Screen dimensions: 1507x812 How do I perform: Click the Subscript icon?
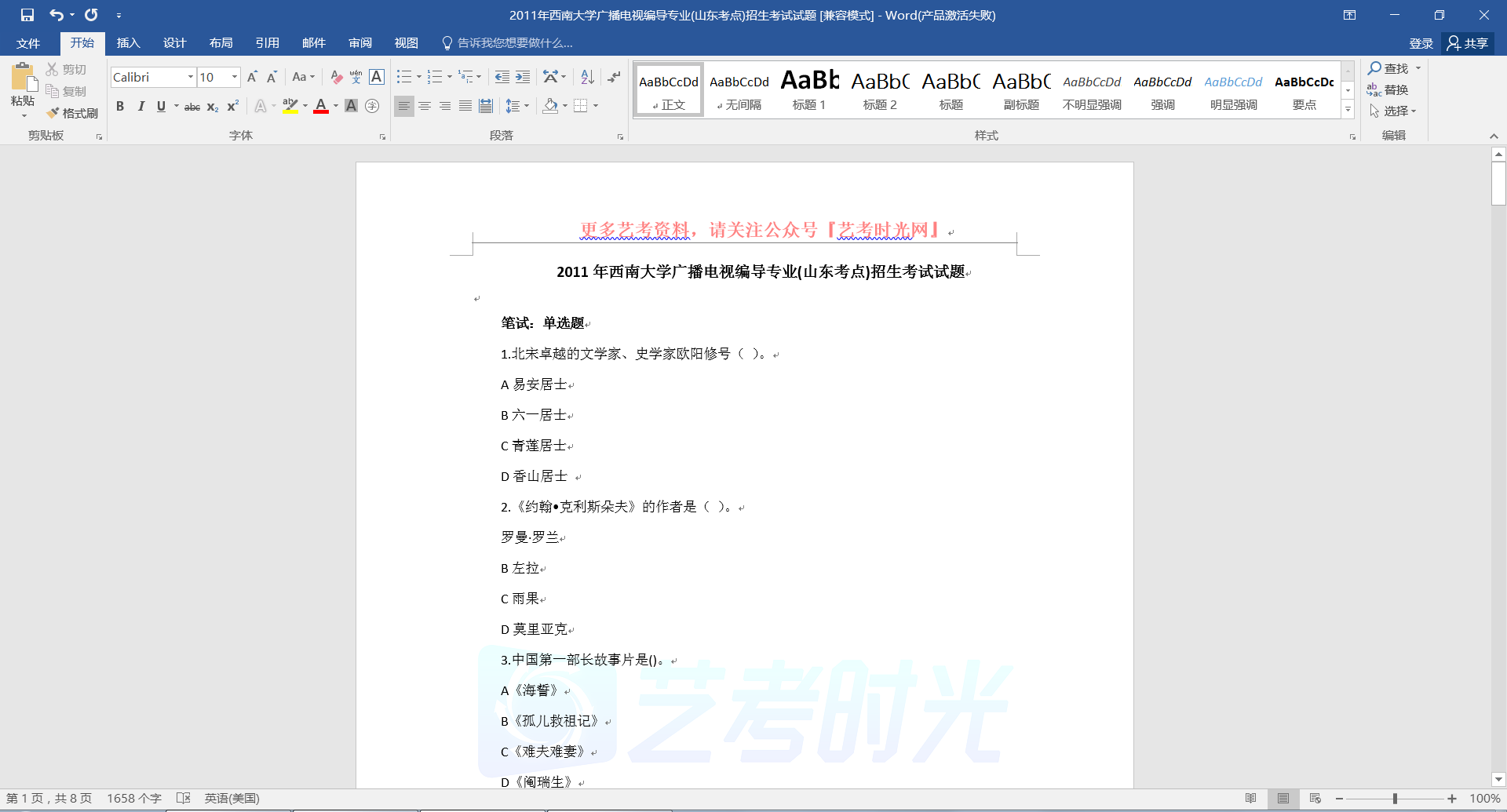213,107
